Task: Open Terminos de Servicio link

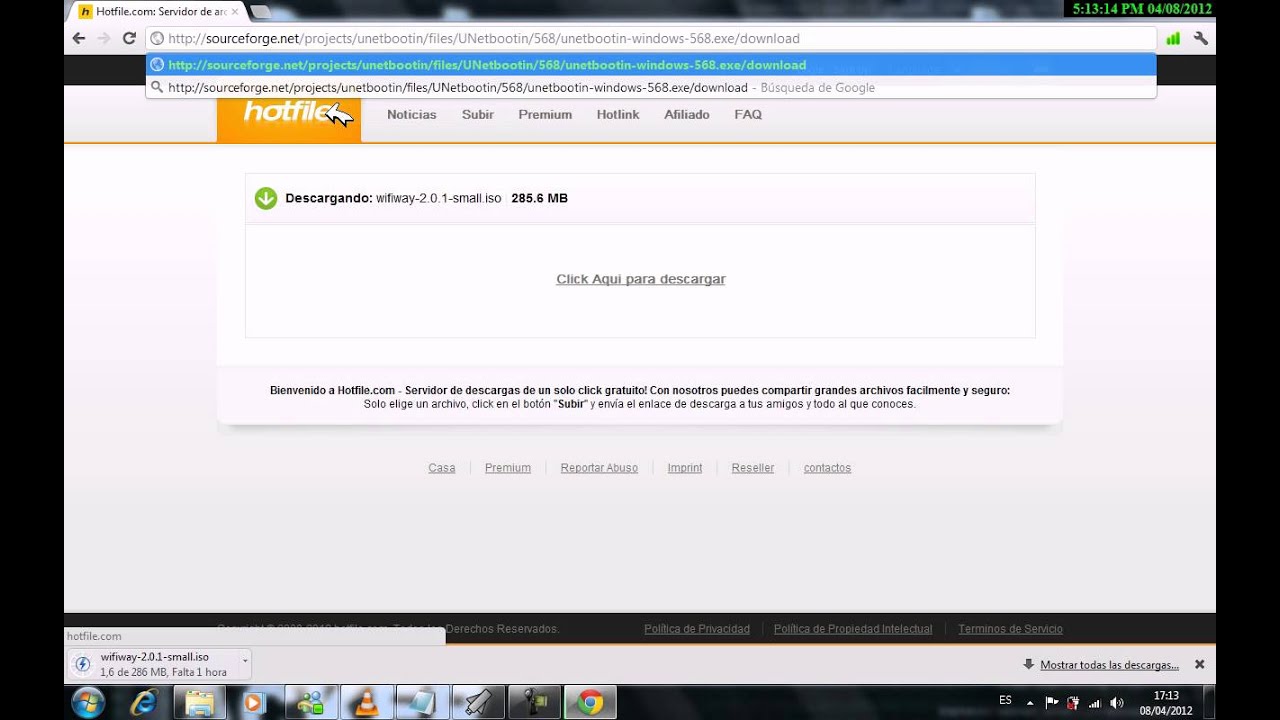Action: (x=1010, y=629)
